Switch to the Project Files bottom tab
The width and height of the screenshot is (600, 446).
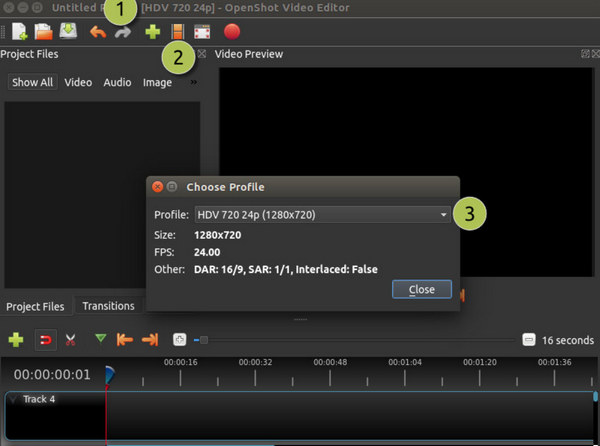pyautogui.click(x=35, y=306)
